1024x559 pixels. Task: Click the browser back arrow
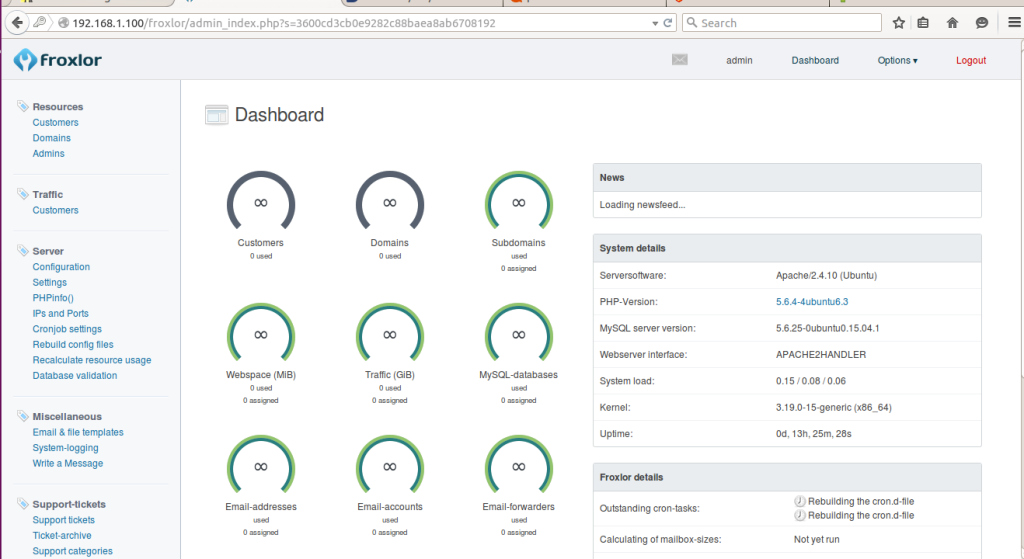tap(17, 23)
